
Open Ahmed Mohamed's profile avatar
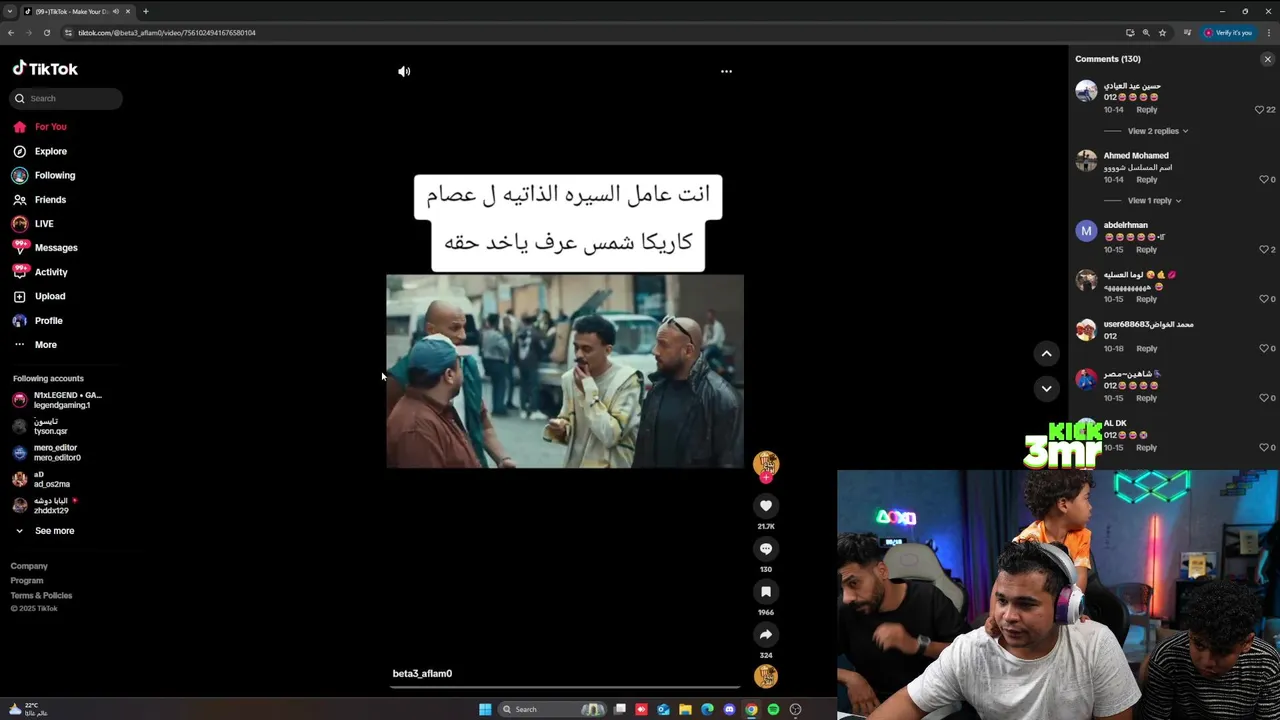[1086, 161]
